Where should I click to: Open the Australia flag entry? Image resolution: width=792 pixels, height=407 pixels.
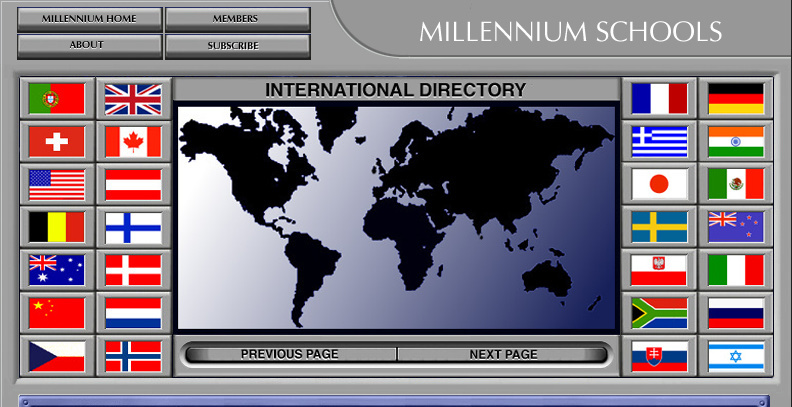[57, 270]
